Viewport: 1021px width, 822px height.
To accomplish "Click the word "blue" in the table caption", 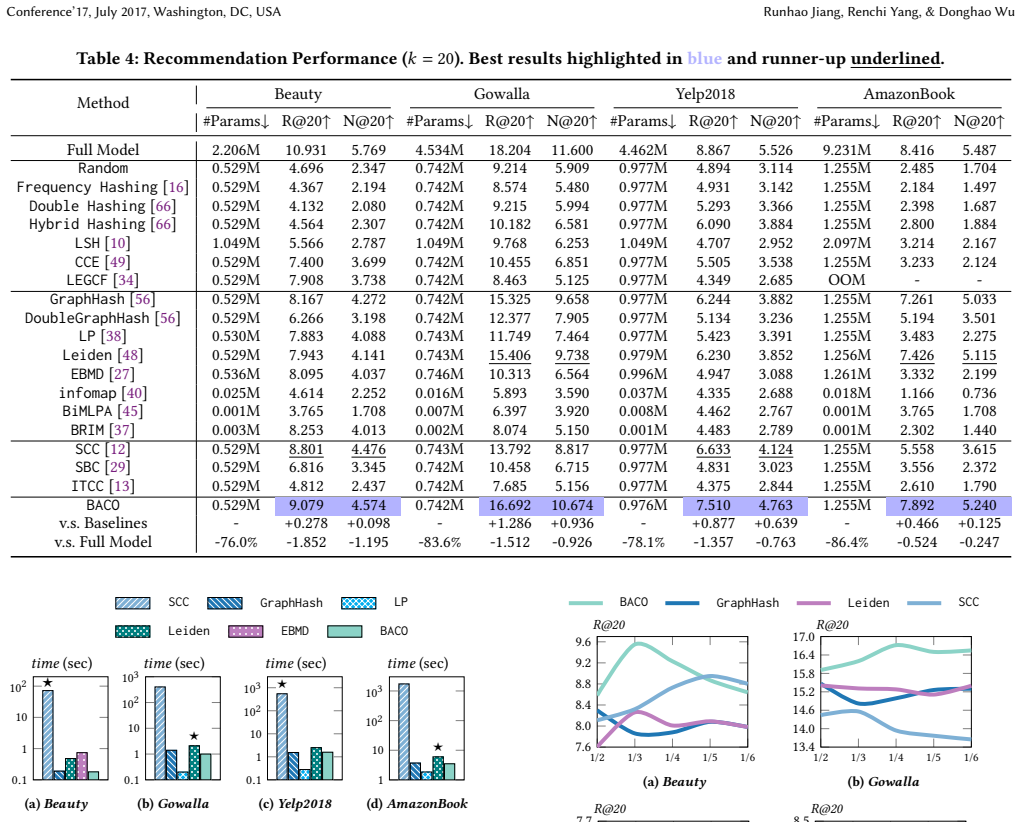I will (x=705, y=59).
